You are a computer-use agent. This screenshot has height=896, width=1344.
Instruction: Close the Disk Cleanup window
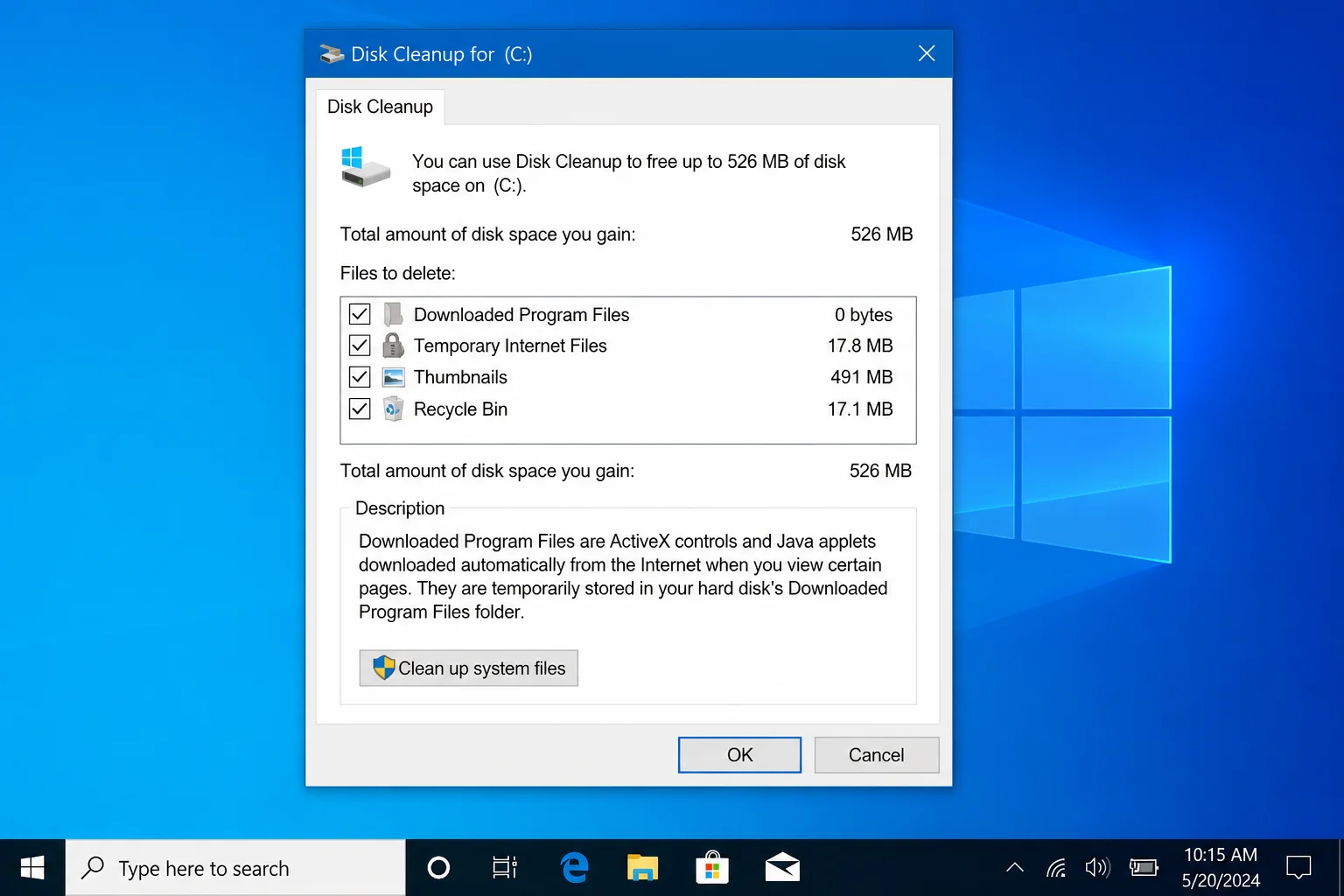coord(927,53)
